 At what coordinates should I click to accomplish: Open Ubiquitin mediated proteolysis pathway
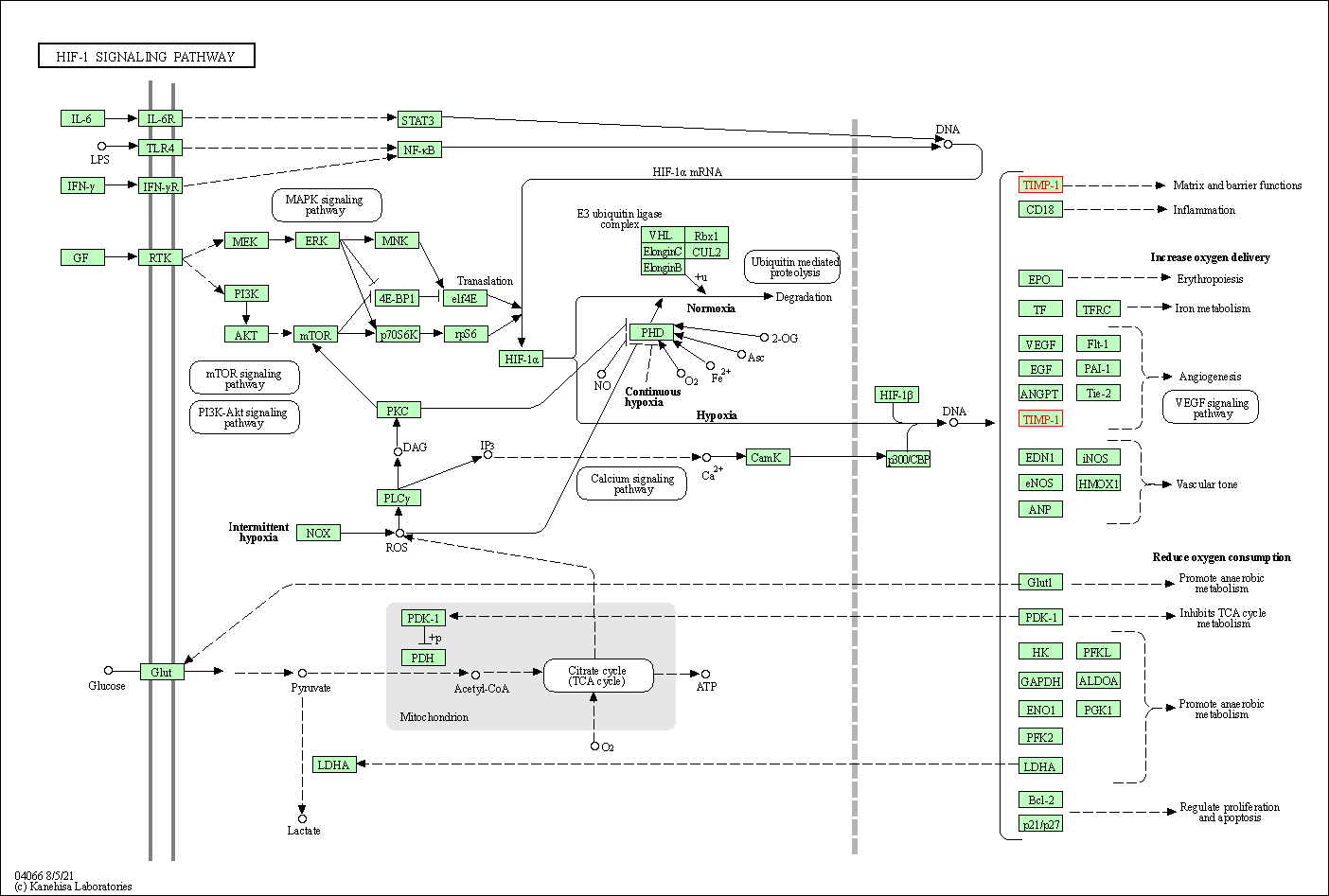click(793, 267)
